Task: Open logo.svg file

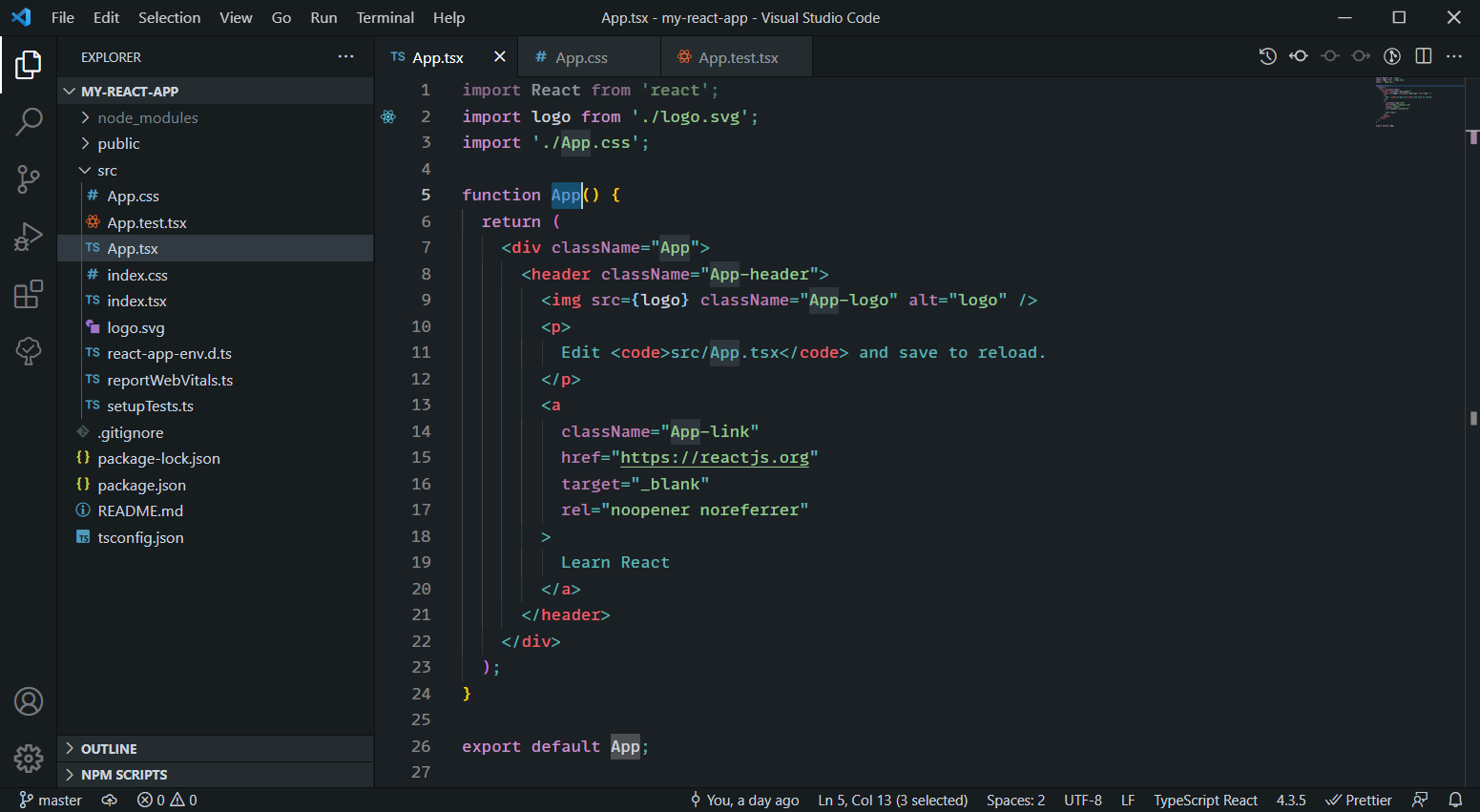Action: [216, 327]
